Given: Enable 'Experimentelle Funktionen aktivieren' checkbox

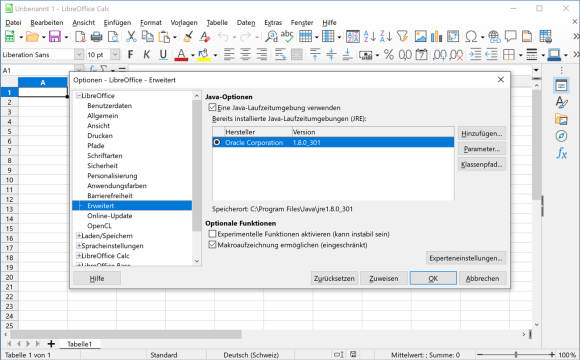Looking at the screenshot, I should click(212, 234).
